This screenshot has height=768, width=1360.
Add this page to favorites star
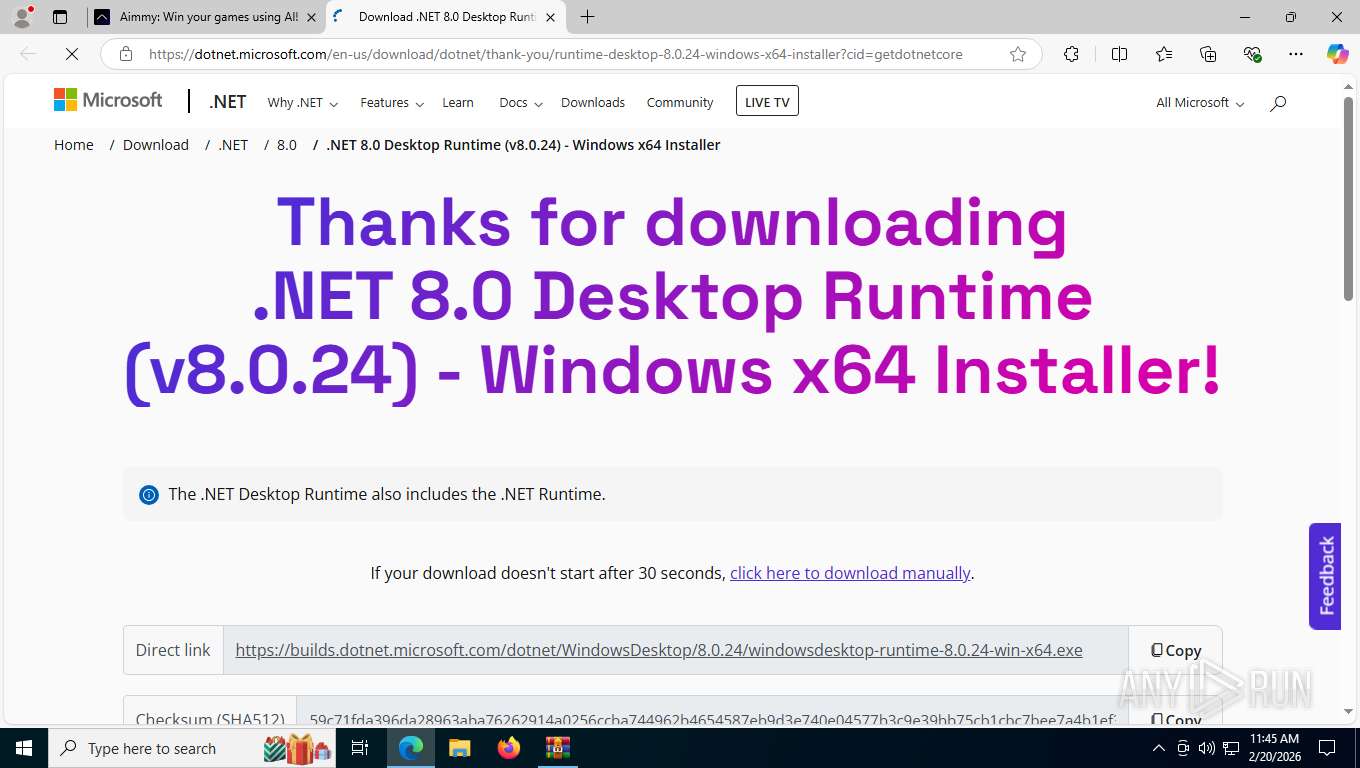click(1018, 54)
